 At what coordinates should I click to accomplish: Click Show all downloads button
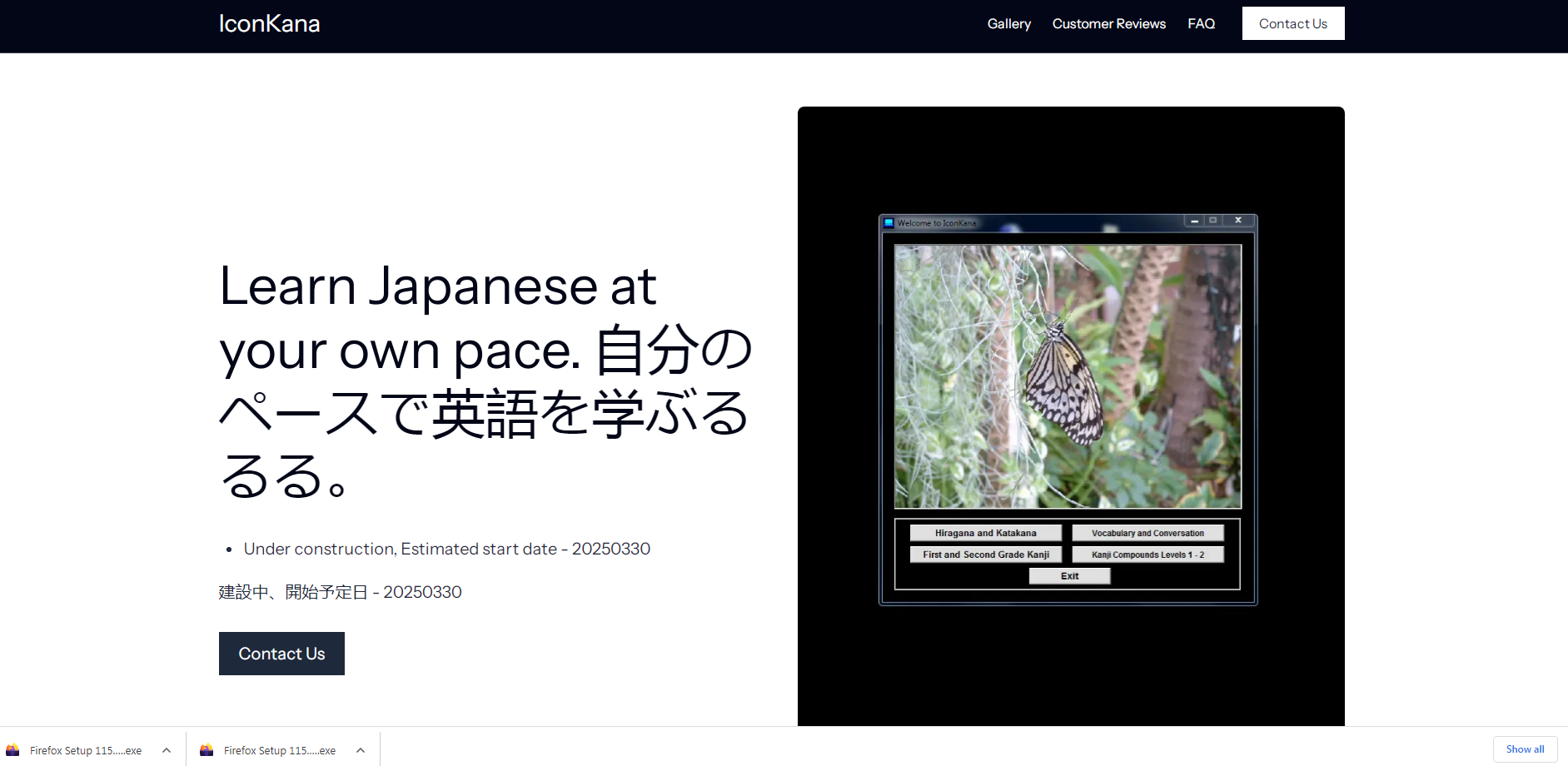pos(1525,749)
